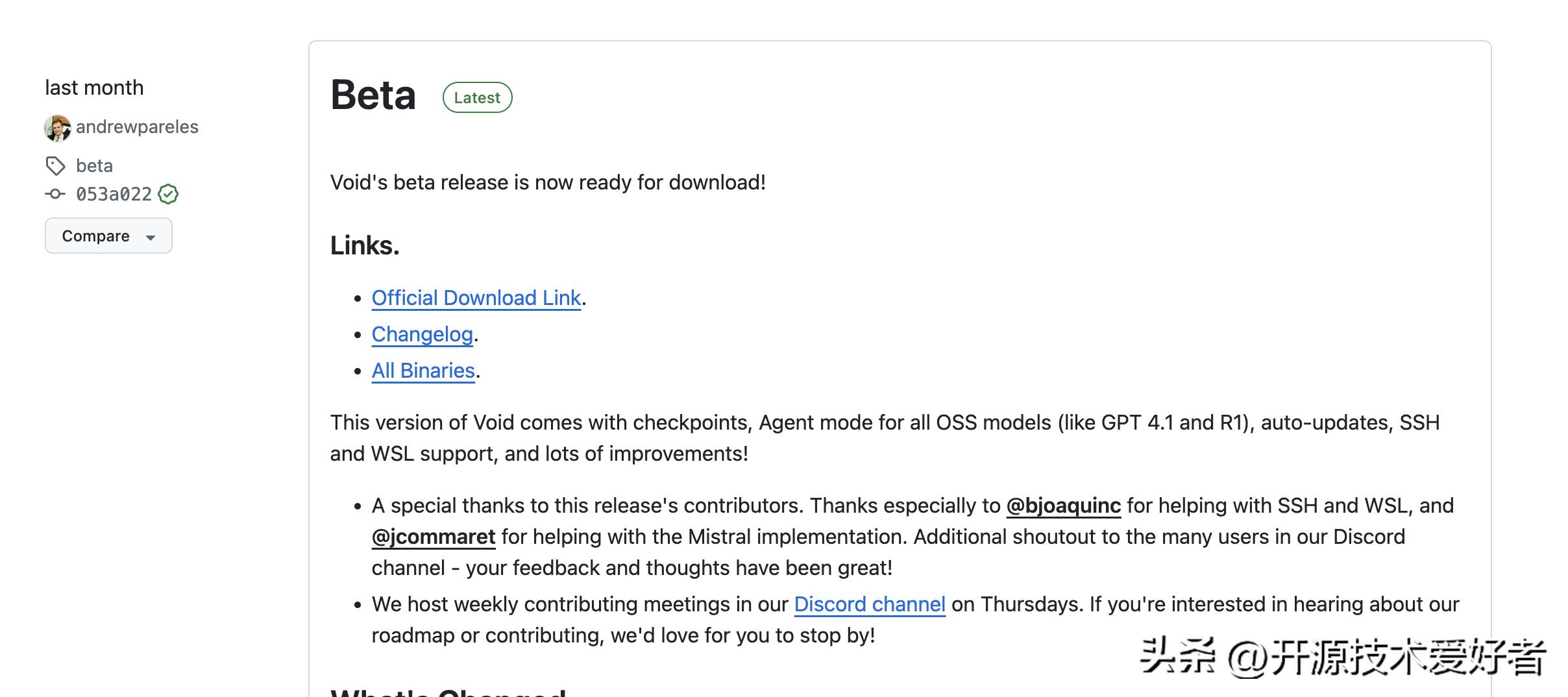Open the All Binaries link
This screenshot has height=697, width=1568.
click(423, 371)
